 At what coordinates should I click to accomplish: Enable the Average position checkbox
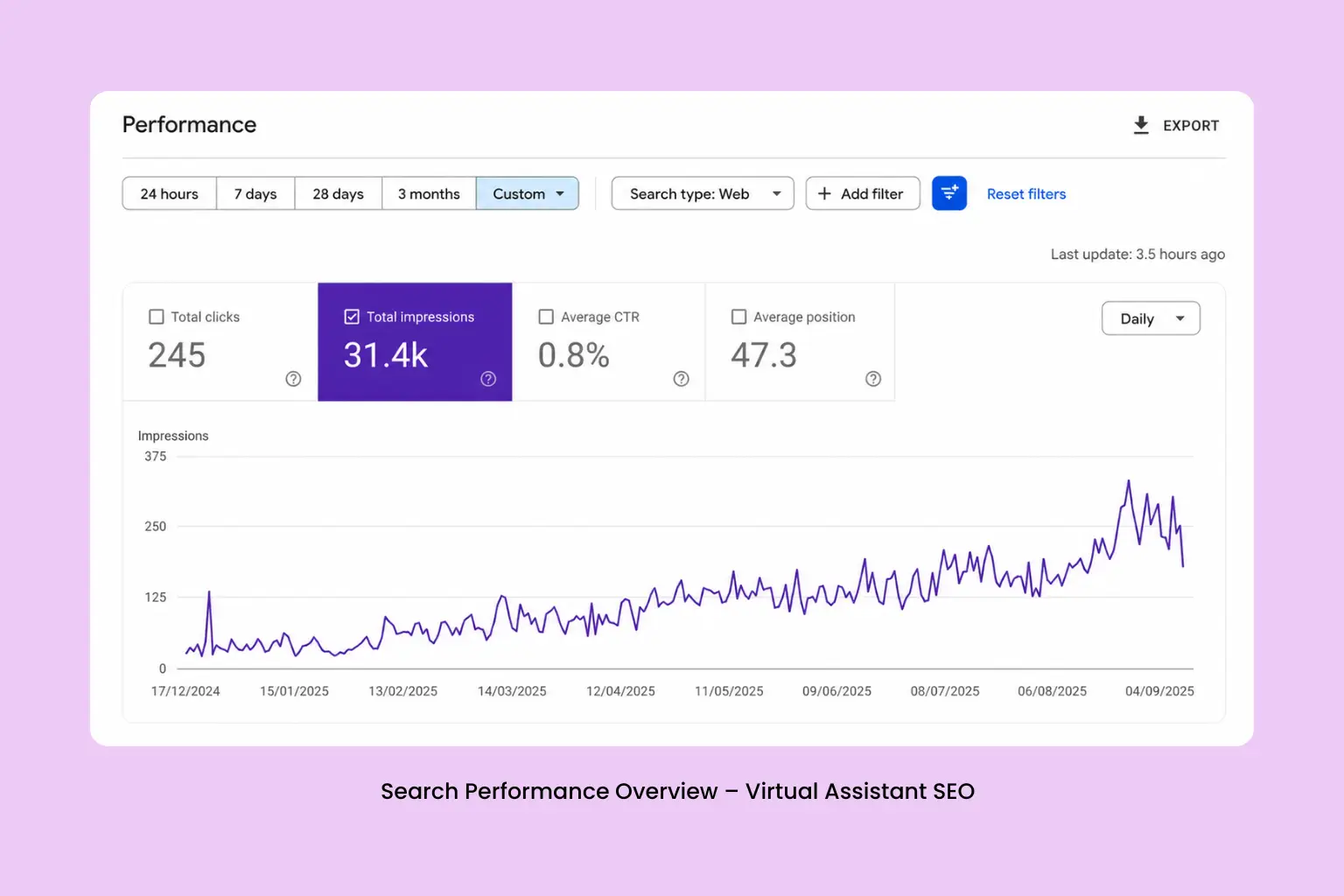coord(738,317)
